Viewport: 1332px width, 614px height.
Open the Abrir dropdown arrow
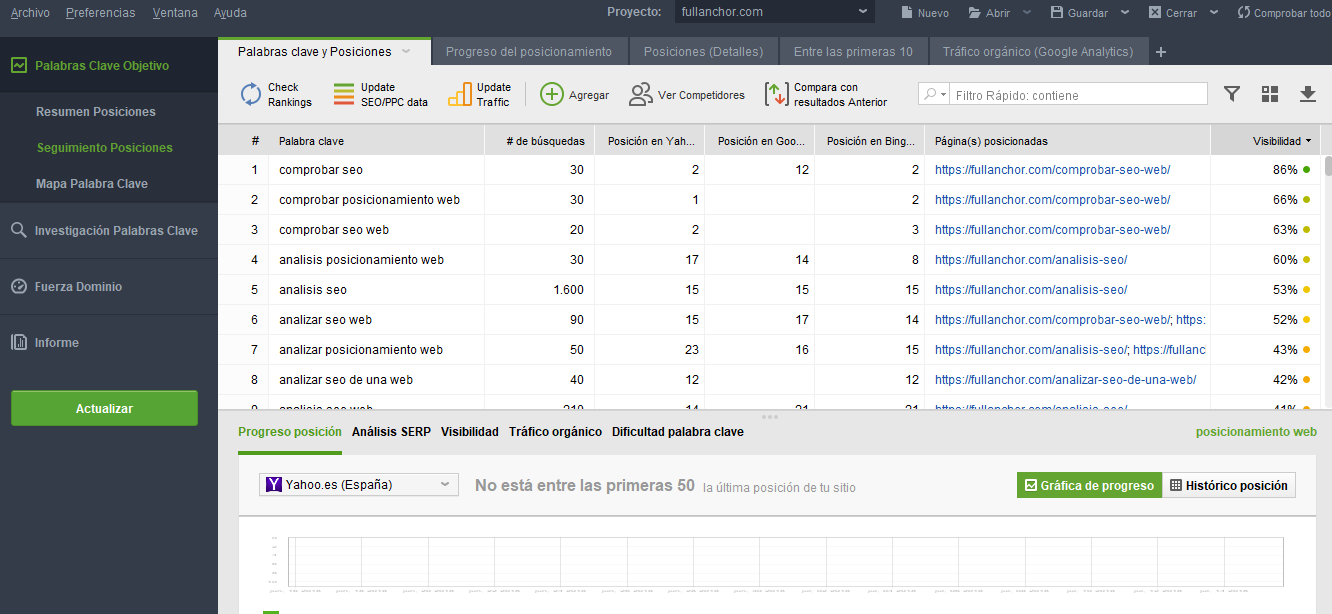1027,13
